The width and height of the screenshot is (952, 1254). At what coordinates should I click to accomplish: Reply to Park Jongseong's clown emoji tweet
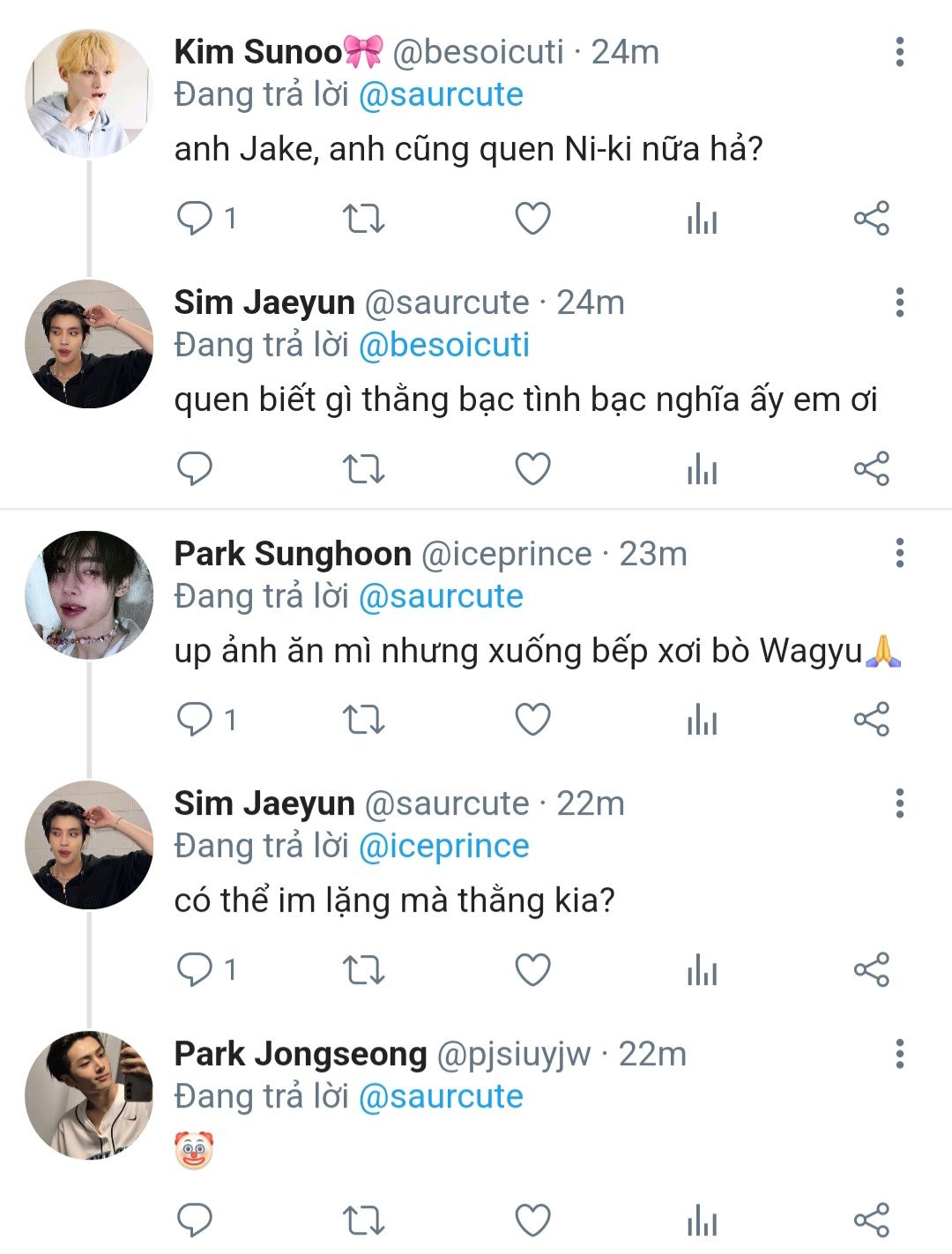click(x=195, y=1220)
